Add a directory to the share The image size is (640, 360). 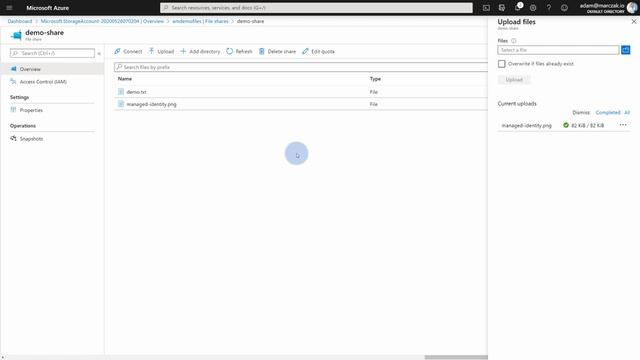coord(200,51)
